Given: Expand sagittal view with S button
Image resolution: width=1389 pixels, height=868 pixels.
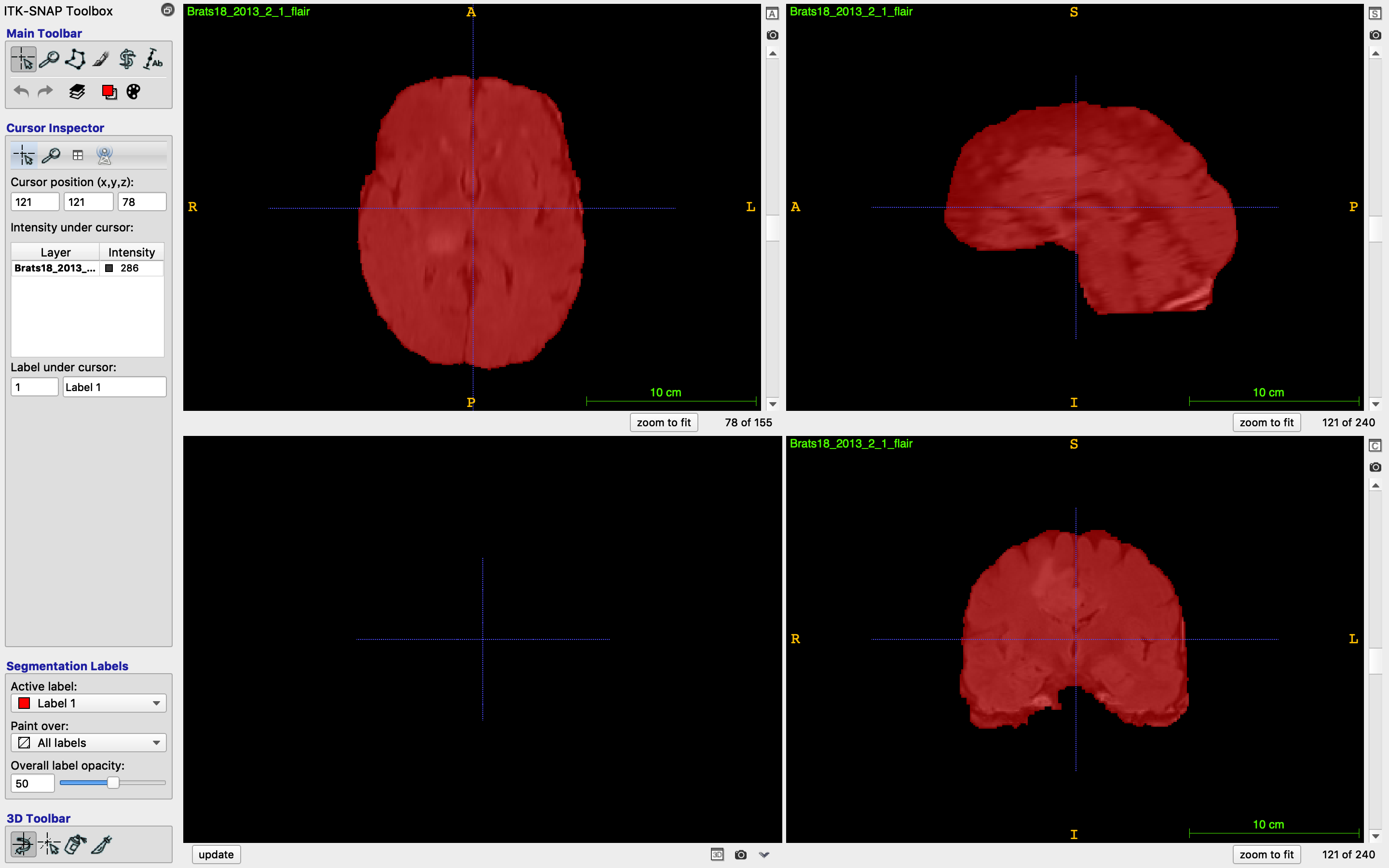Looking at the screenshot, I should (1375, 14).
